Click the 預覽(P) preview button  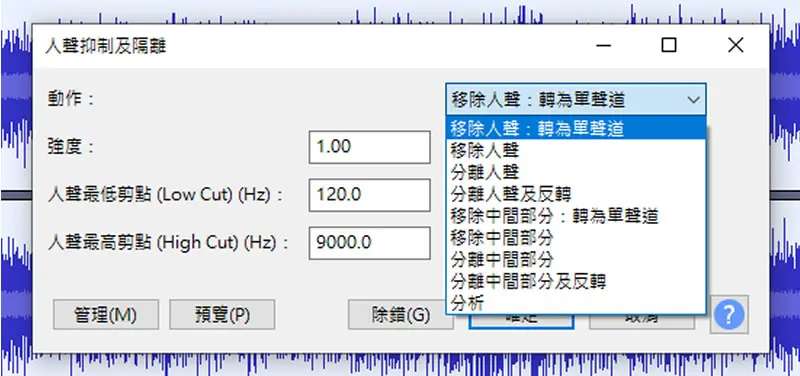[x=222, y=315]
